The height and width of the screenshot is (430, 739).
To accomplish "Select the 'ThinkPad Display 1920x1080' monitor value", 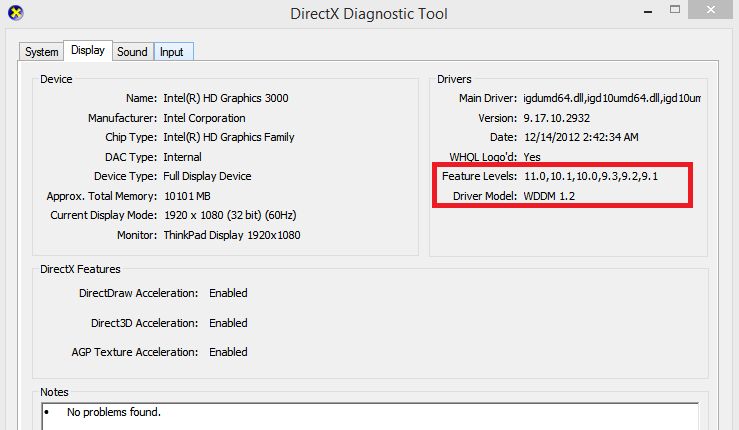I will (x=231, y=235).
